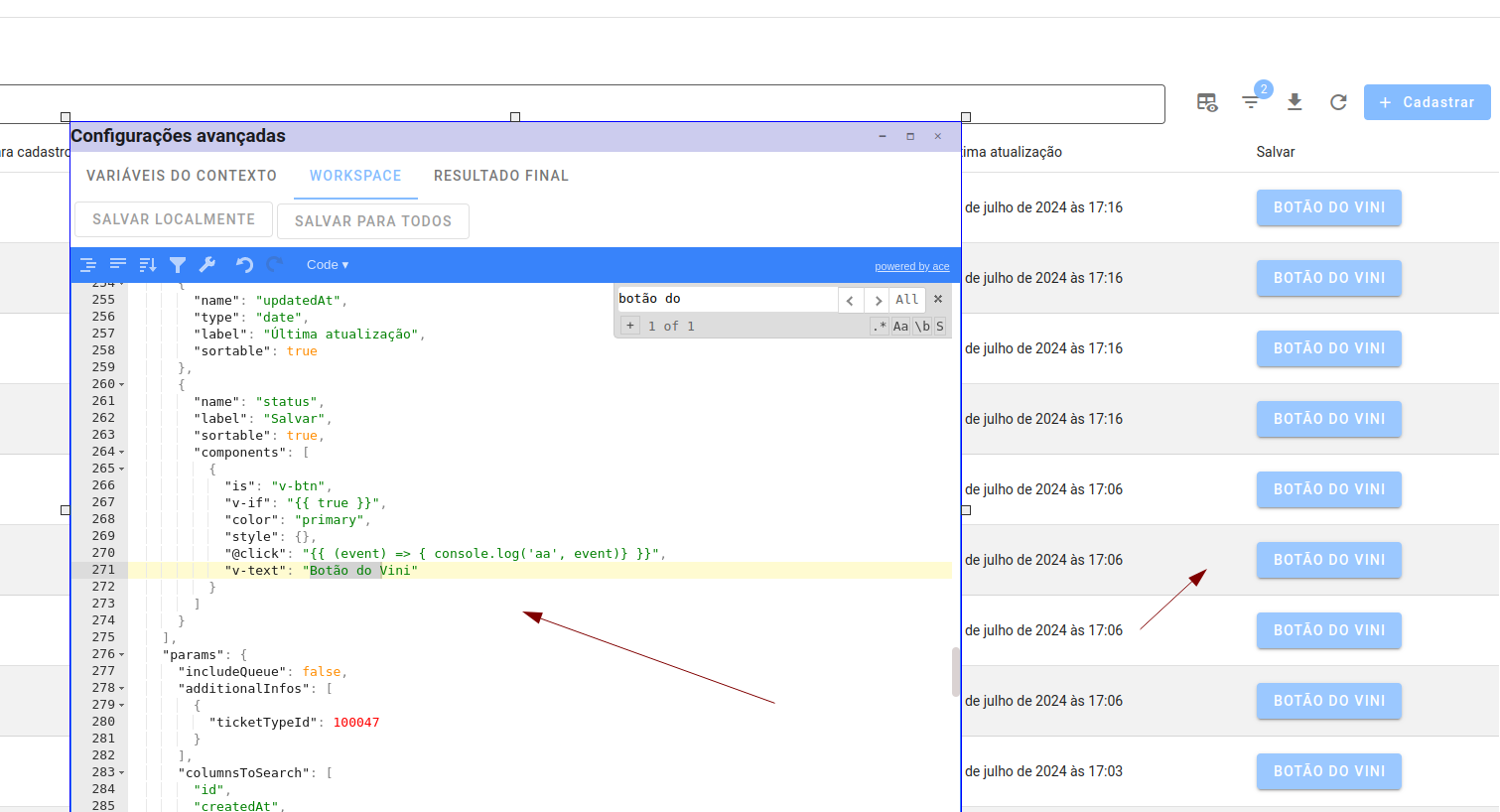Image resolution: width=1500 pixels, height=812 pixels.
Task: Collapse columnsToSearch array at line 283
Action: (x=122, y=772)
